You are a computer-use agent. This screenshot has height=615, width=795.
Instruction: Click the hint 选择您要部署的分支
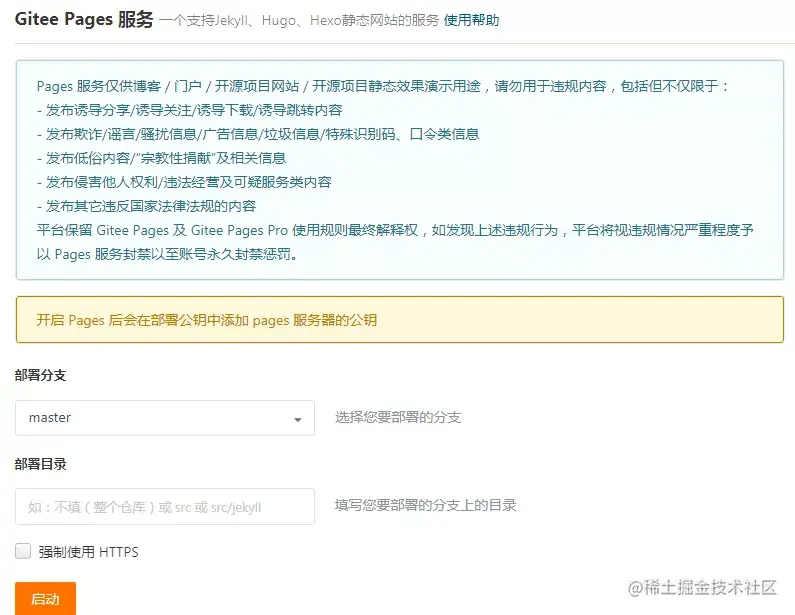(398, 417)
